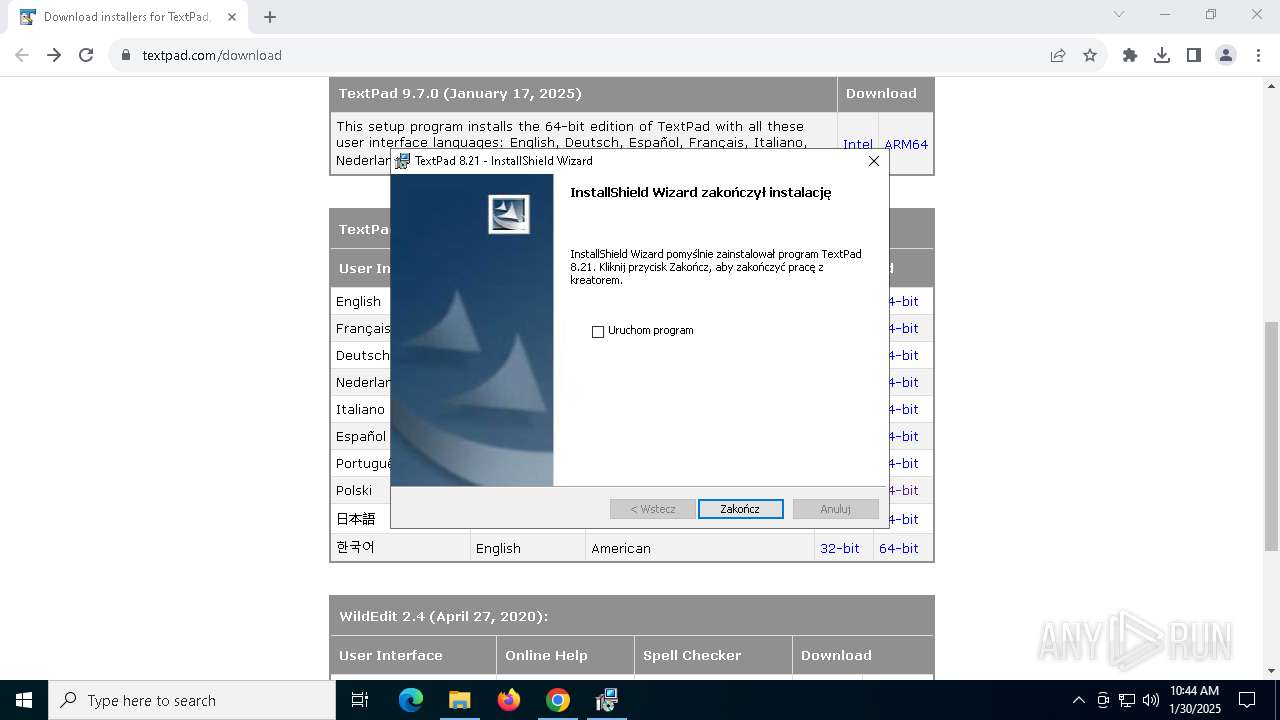
Task: Open Chrome profile avatar
Action: point(1226,55)
